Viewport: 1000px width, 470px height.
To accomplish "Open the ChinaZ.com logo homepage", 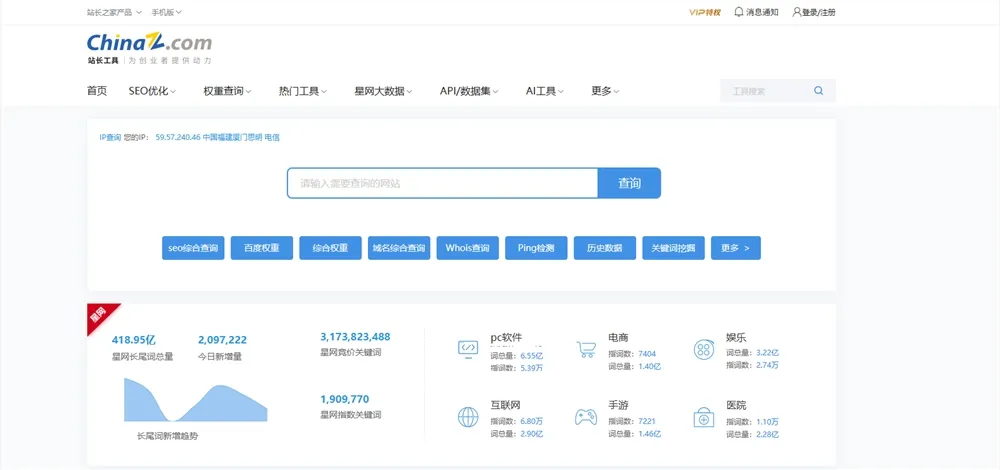I will click(149, 47).
